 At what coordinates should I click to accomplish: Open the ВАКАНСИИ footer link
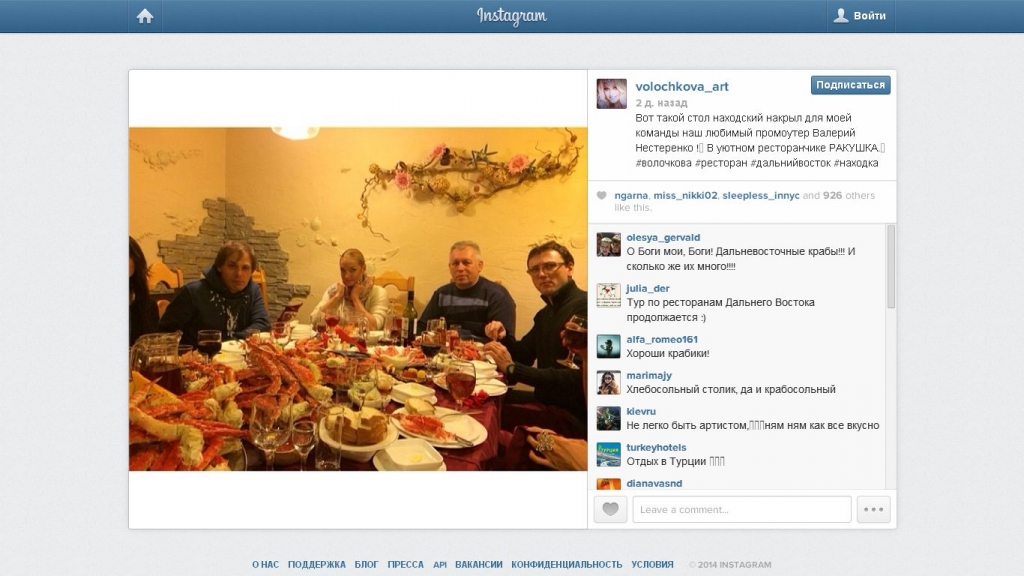coord(479,564)
